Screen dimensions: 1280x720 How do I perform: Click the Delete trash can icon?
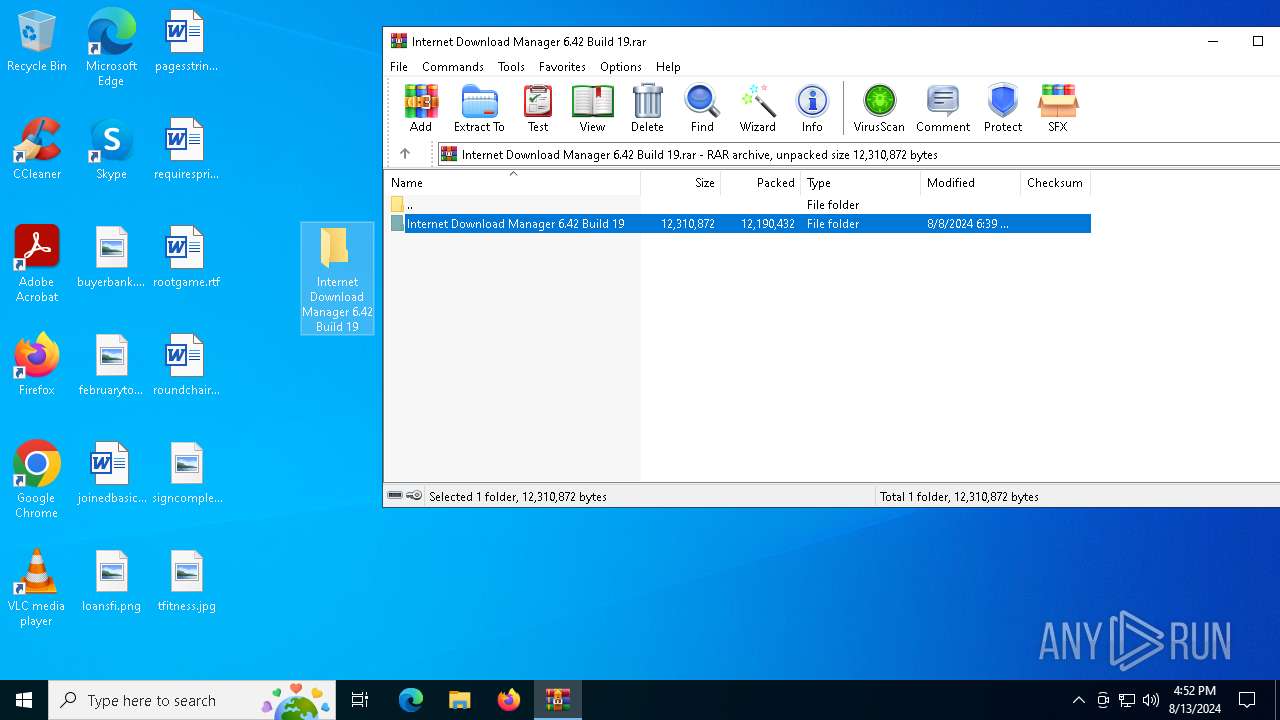pyautogui.click(x=647, y=108)
